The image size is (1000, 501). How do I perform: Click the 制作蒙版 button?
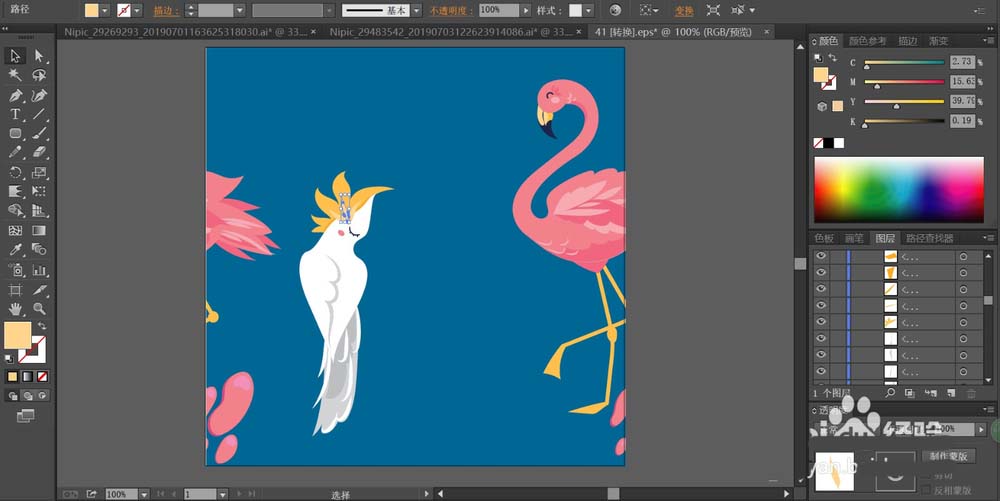click(946, 456)
